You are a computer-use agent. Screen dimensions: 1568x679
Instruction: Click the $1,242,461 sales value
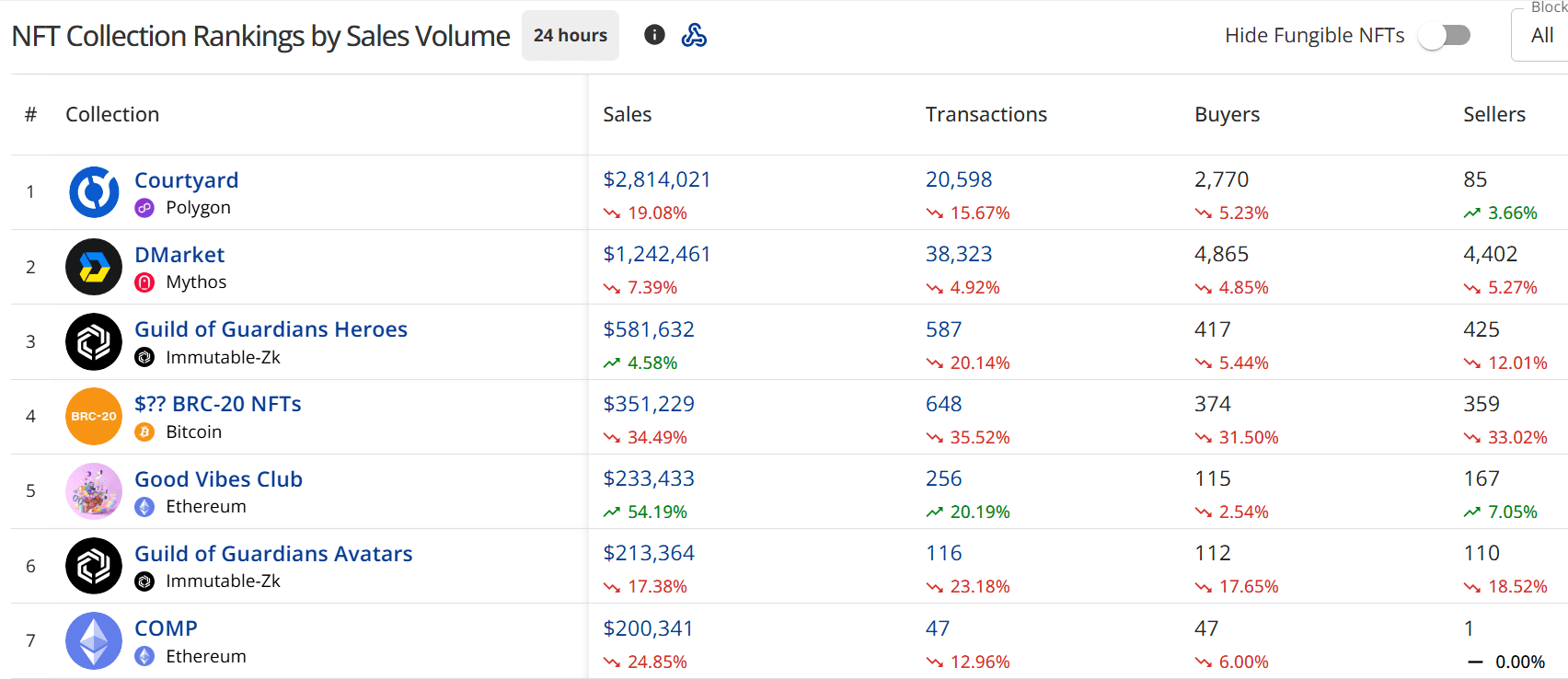click(x=657, y=254)
